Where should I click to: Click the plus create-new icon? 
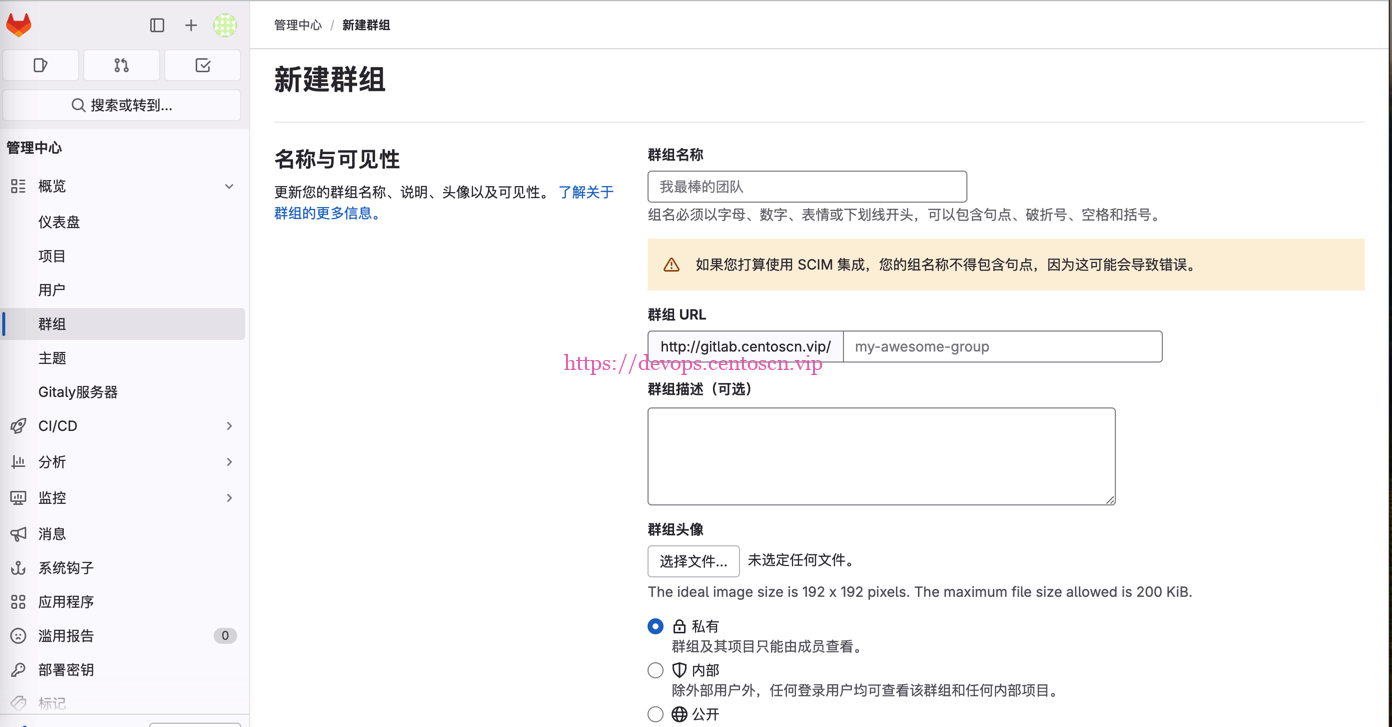click(191, 25)
